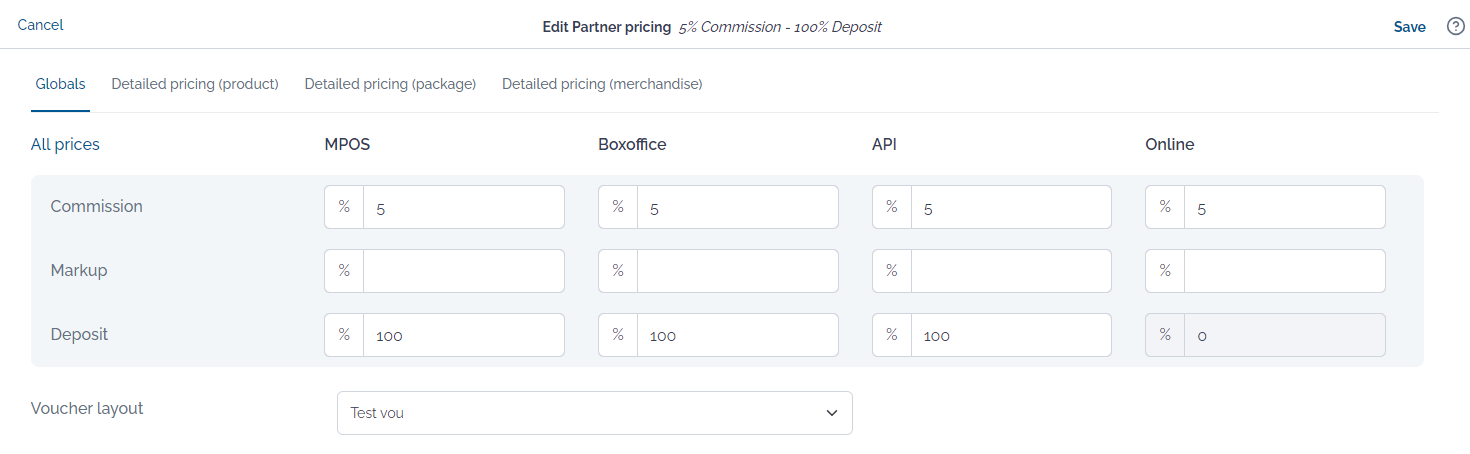Click the percent symbol in Boxoffice Markup
1470x454 pixels.
coord(618,271)
